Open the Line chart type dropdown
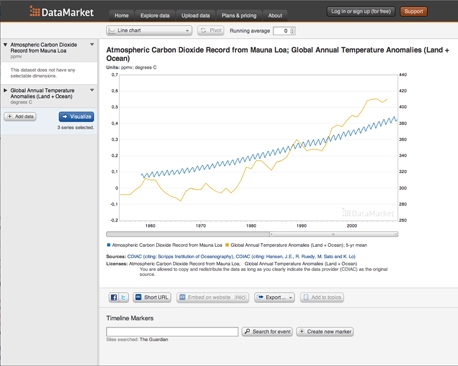The height and width of the screenshot is (366, 458). (149, 31)
